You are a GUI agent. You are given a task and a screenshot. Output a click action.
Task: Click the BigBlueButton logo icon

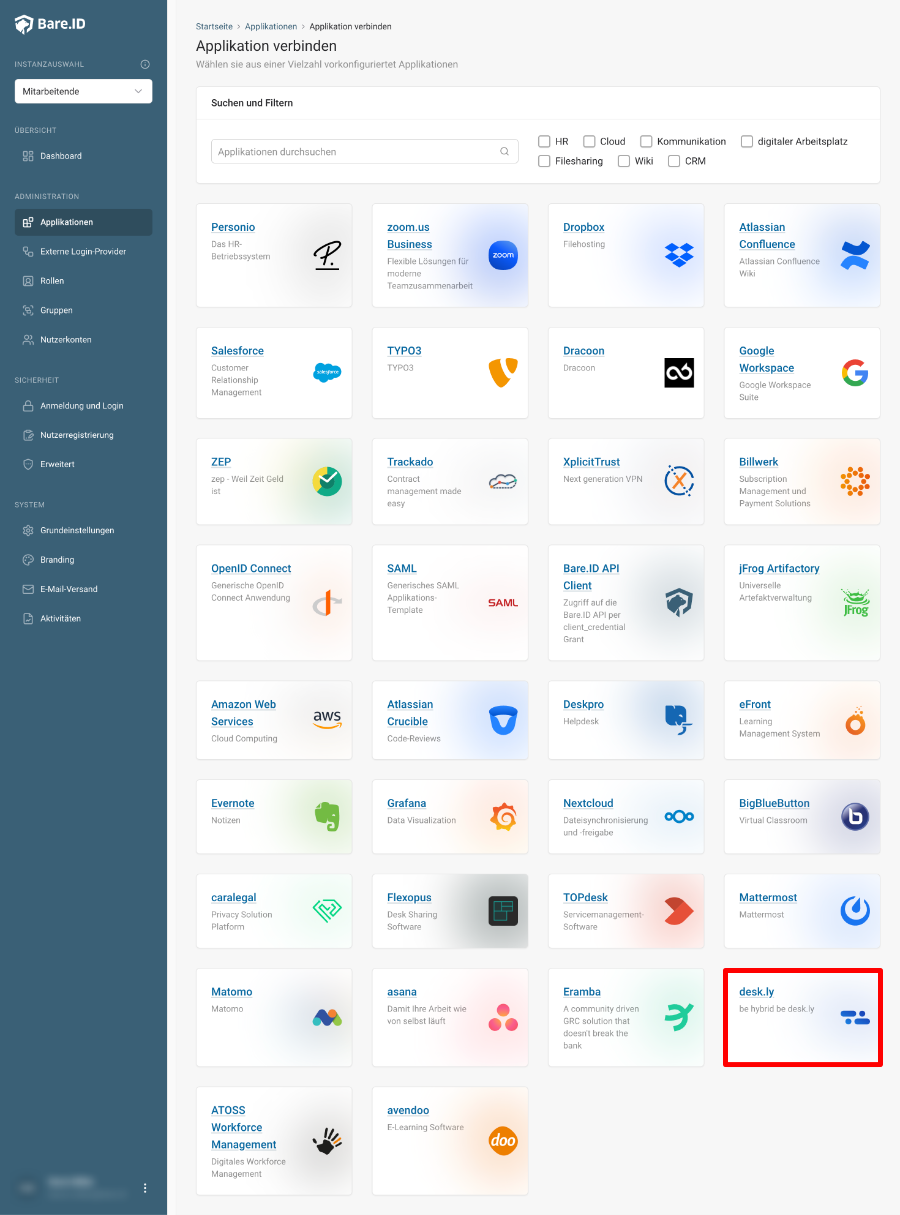(x=855, y=817)
